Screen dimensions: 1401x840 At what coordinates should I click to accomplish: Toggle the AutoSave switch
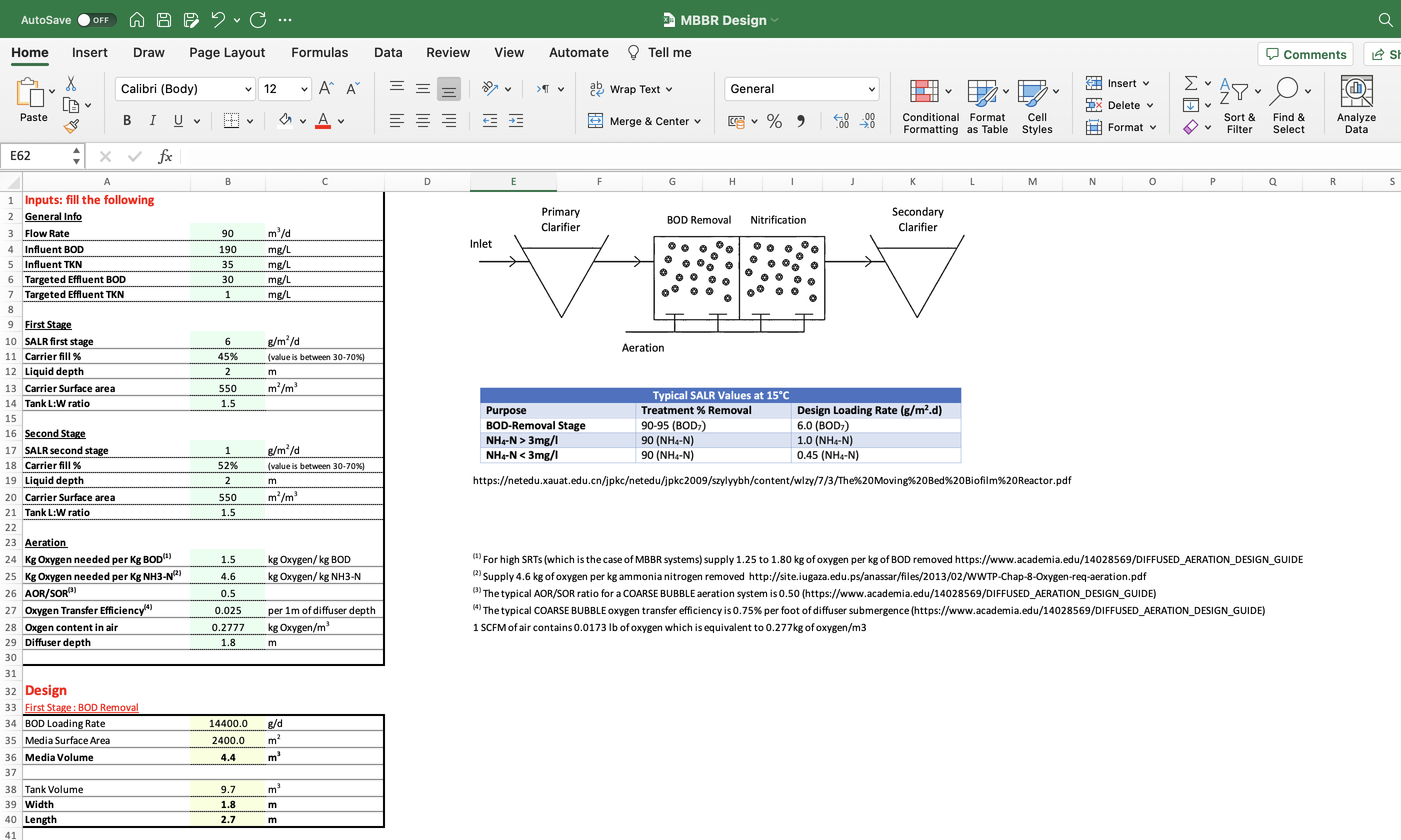tap(96, 20)
